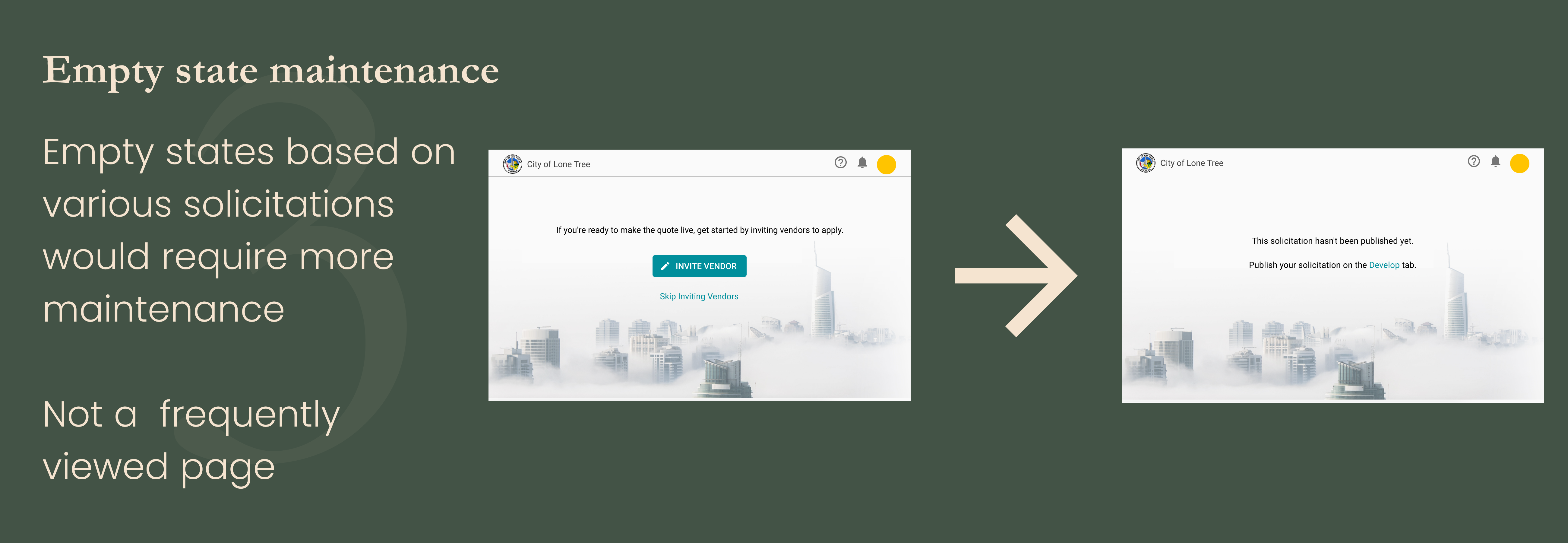
Task: Click help icon in left screenshot header
Action: pyautogui.click(x=840, y=163)
